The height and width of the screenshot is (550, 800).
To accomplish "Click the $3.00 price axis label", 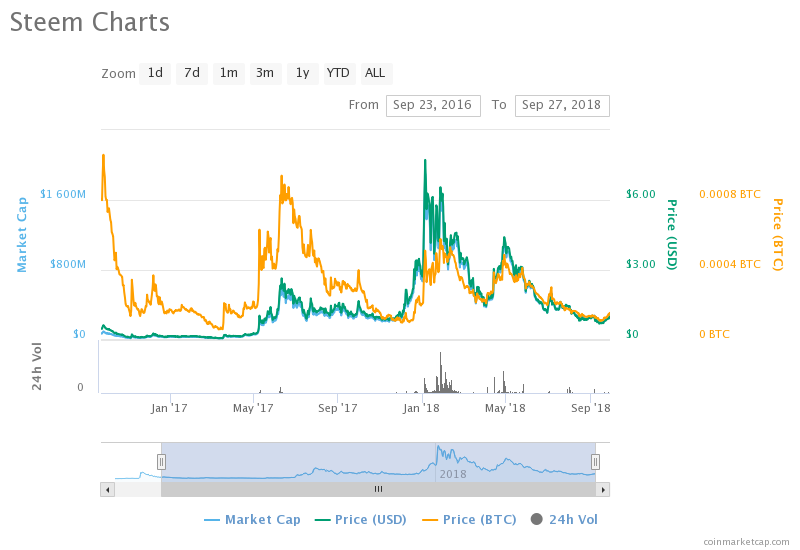I will tap(641, 264).
